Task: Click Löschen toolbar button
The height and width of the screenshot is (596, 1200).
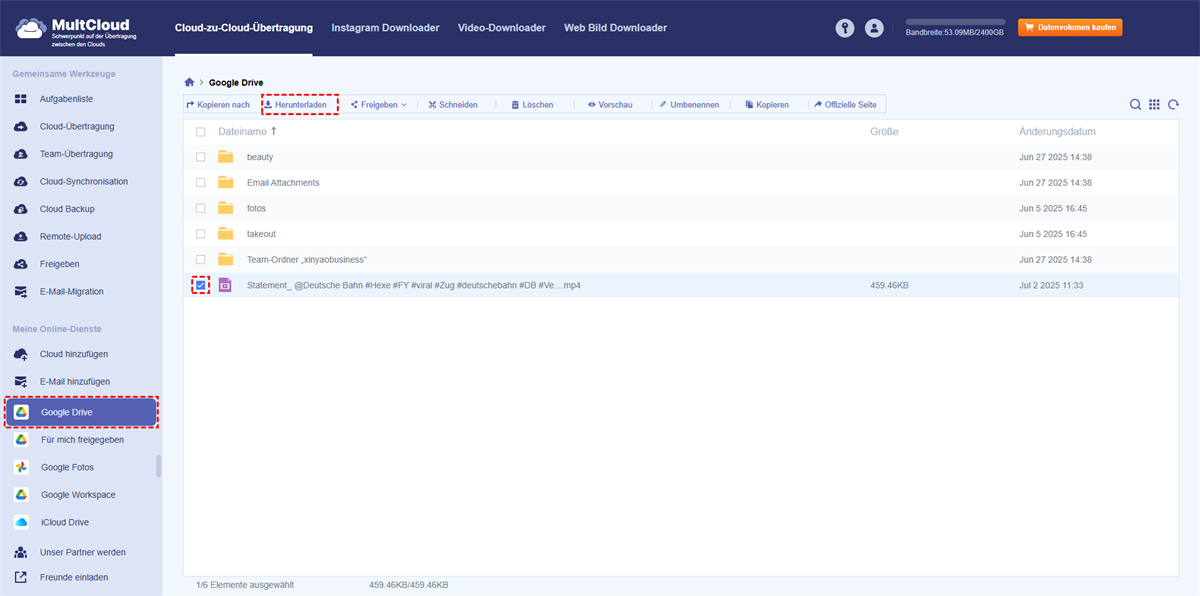Action: 532,104
